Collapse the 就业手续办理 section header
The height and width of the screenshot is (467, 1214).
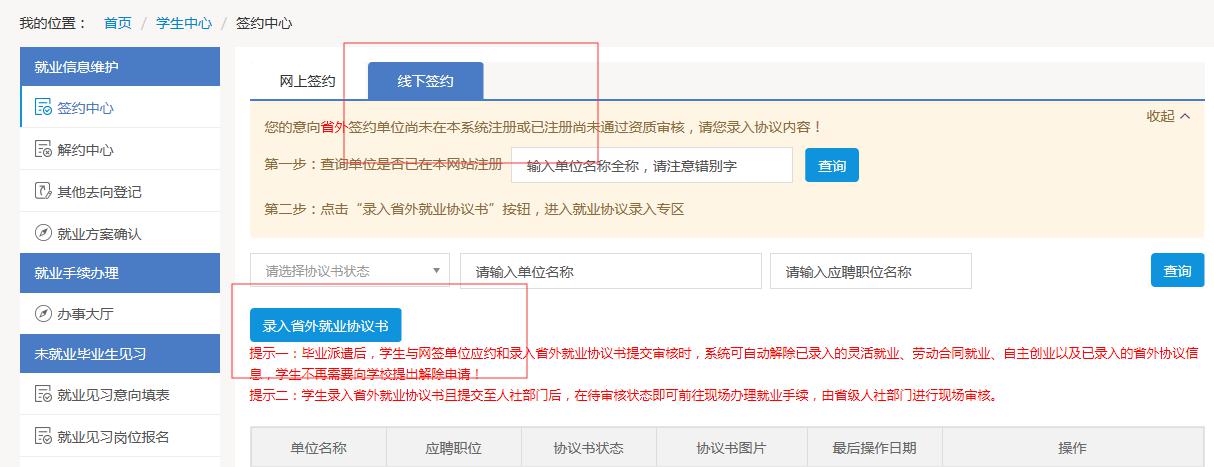(120, 273)
